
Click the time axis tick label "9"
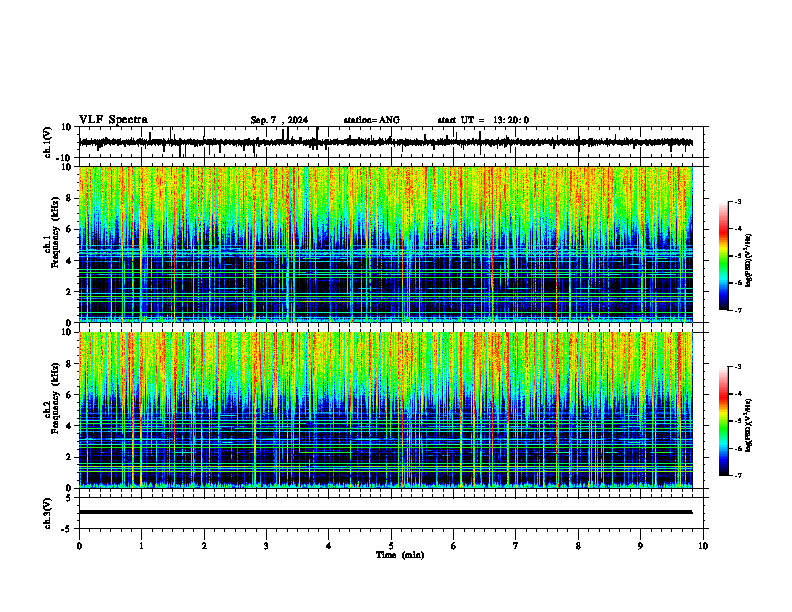640,546
